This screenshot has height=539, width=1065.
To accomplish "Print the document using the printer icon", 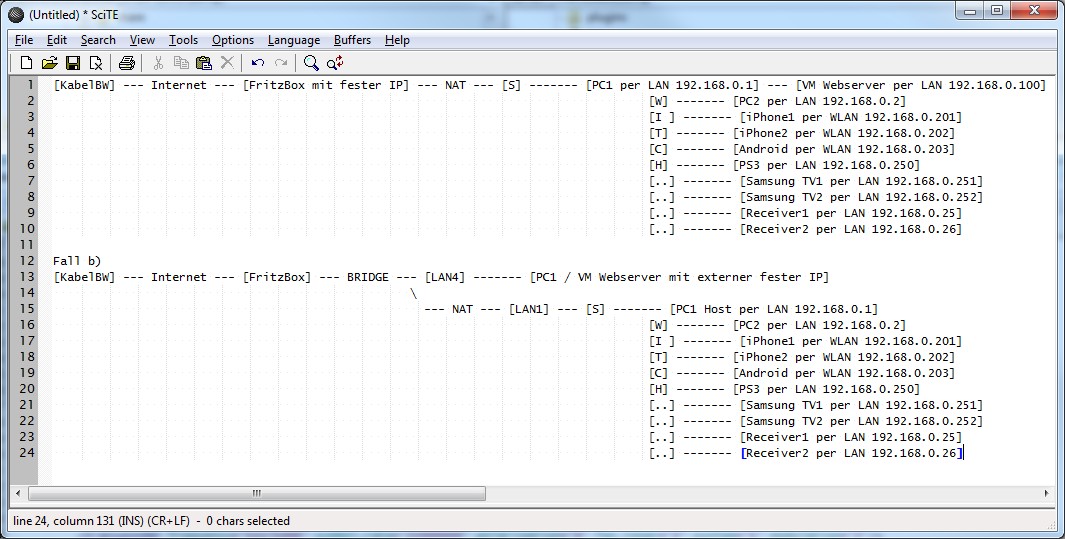I will pyautogui.click(x=127, y=63).
